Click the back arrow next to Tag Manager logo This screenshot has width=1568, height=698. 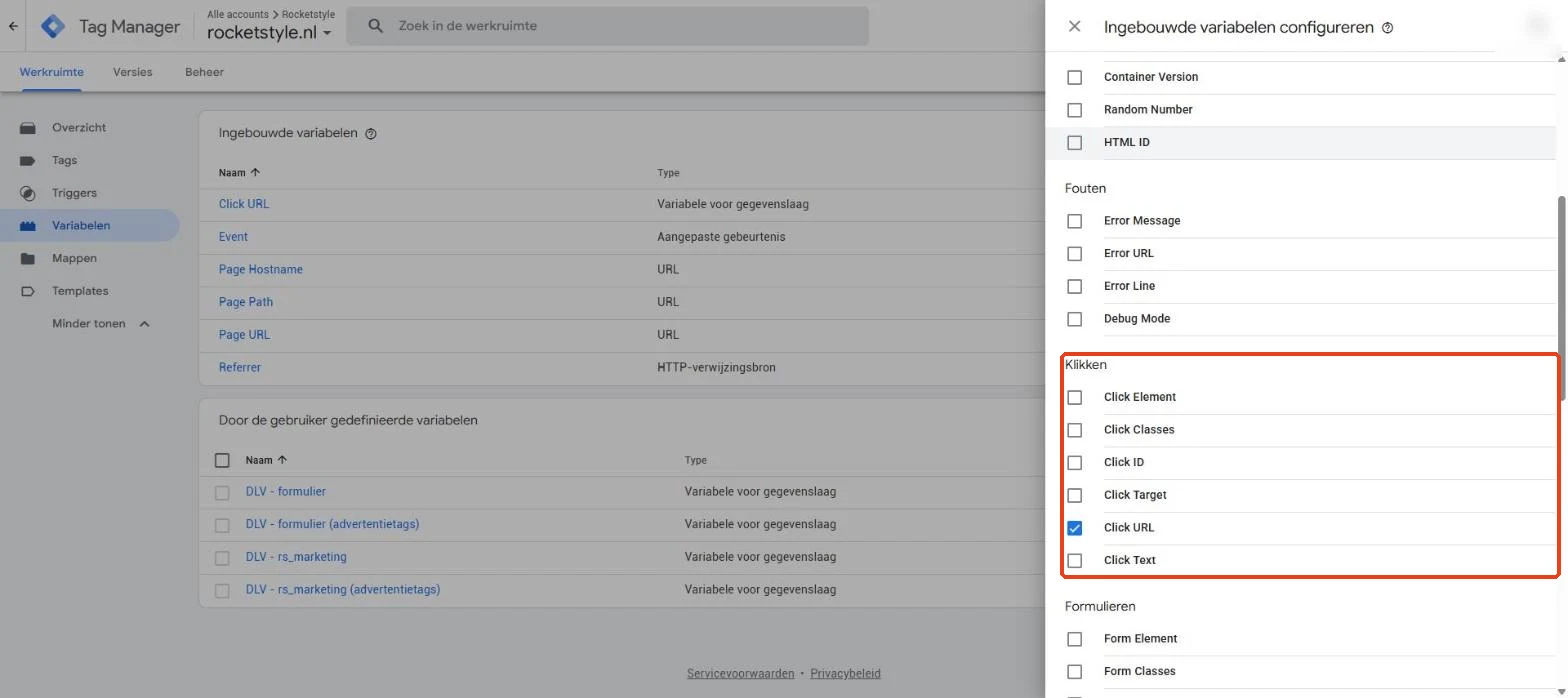pos(13,27)
